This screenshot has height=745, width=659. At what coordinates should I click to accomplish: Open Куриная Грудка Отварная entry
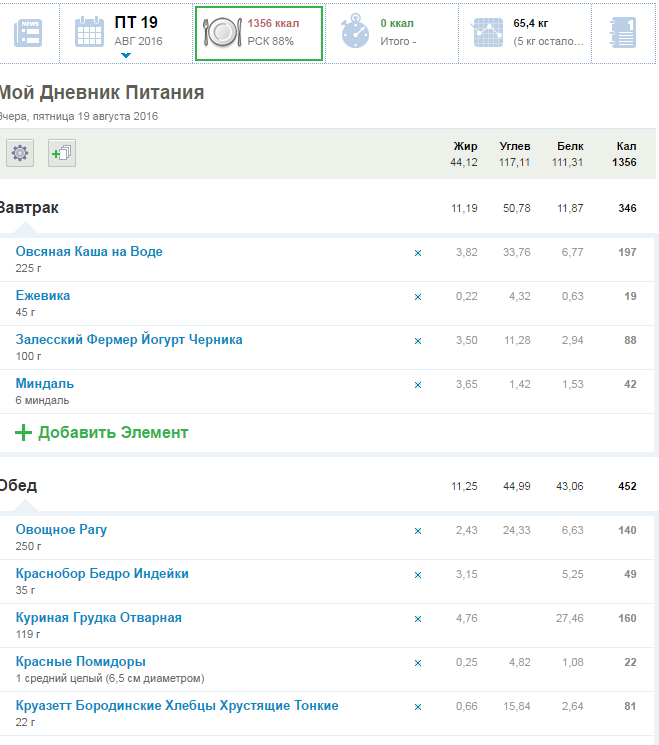pos(99,617)
